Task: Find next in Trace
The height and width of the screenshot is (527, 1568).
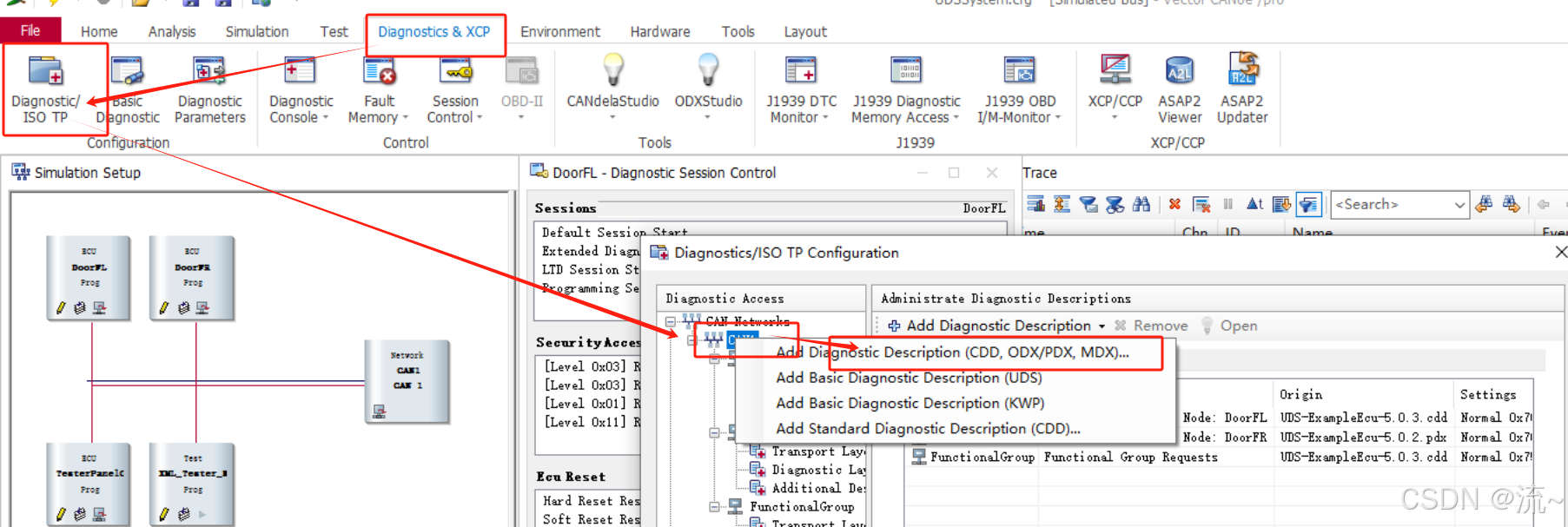Action: (x=1511, y=204)
